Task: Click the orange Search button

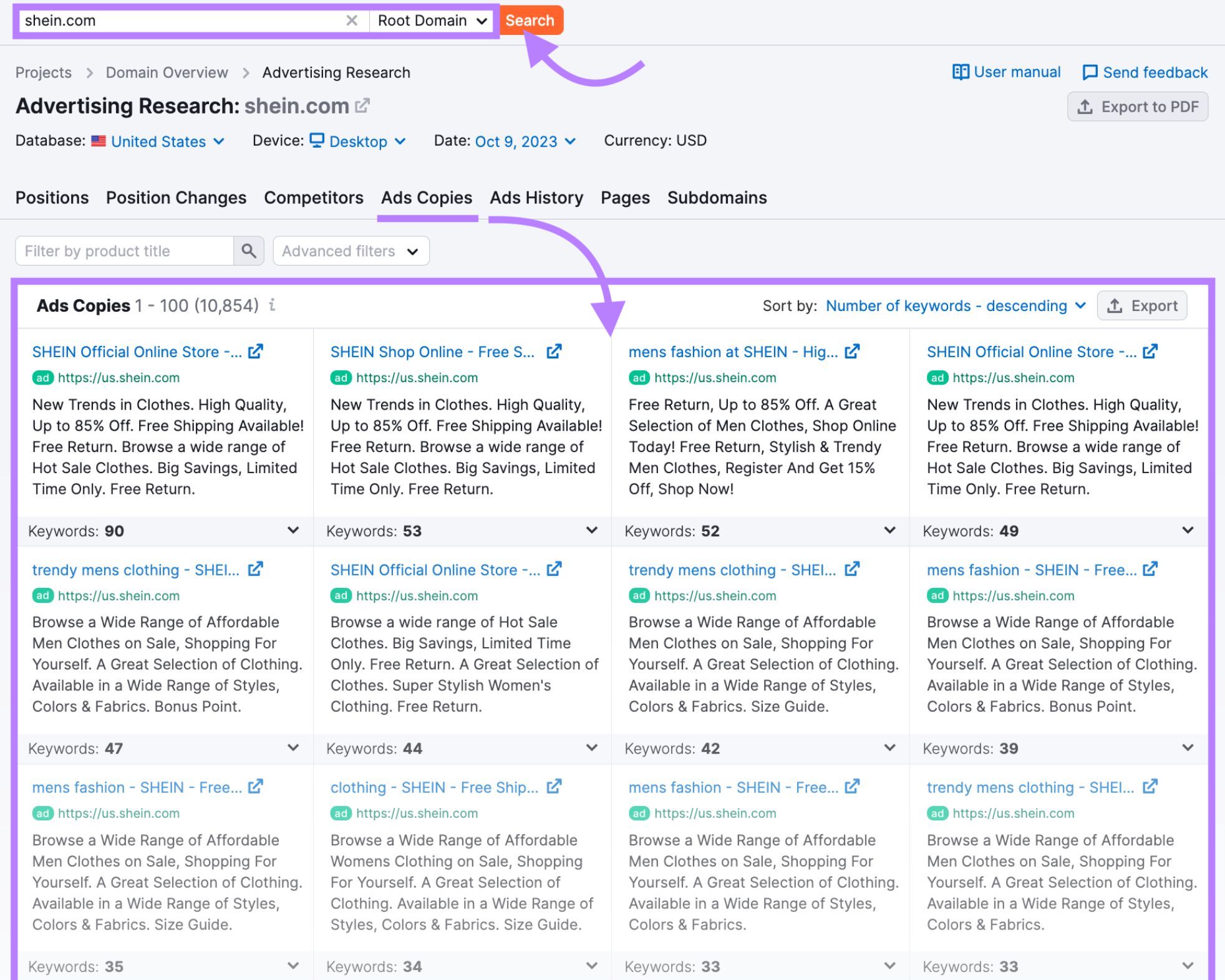Action: coord(530,20)
